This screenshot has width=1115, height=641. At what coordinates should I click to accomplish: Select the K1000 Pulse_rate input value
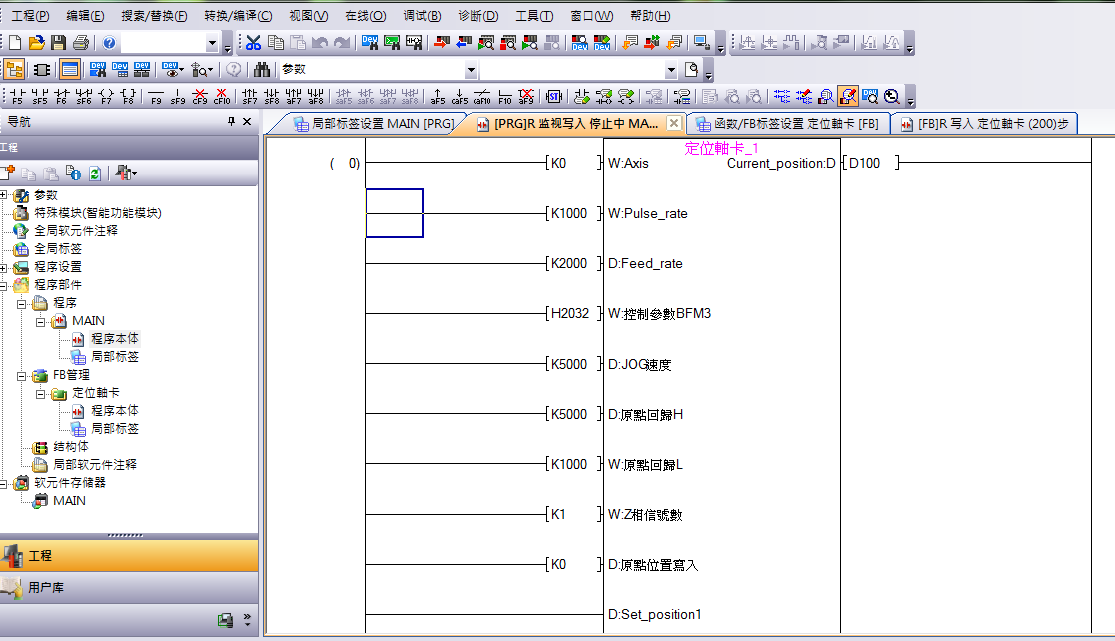pyautogui.click(x=570, y=213)
